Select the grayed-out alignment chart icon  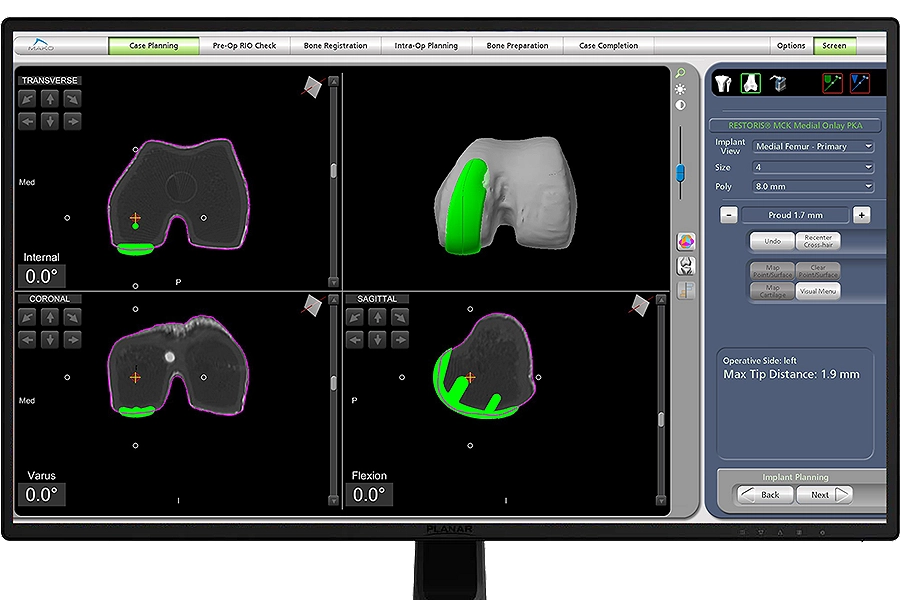pos(686,290)
